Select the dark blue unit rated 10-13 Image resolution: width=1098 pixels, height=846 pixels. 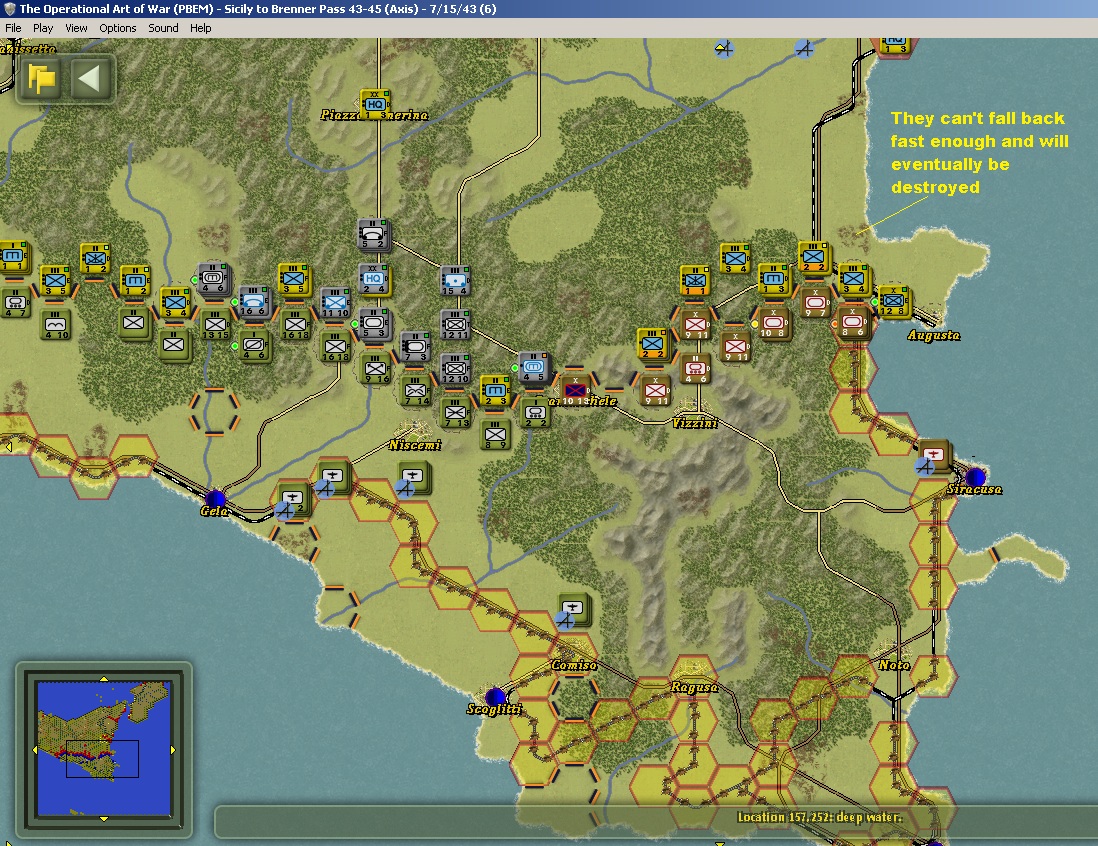point(575,391)
